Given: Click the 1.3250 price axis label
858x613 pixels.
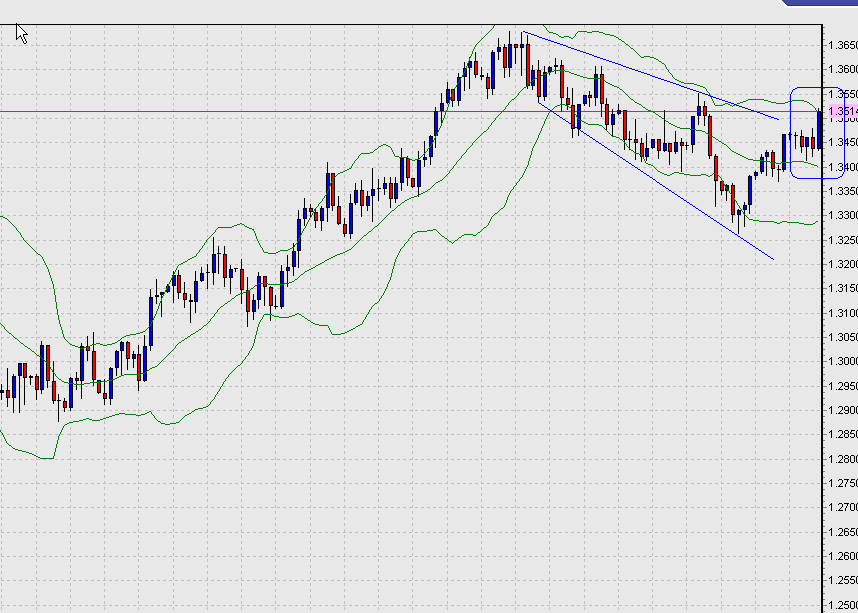Looking at the screenshot, I should 843,240.
